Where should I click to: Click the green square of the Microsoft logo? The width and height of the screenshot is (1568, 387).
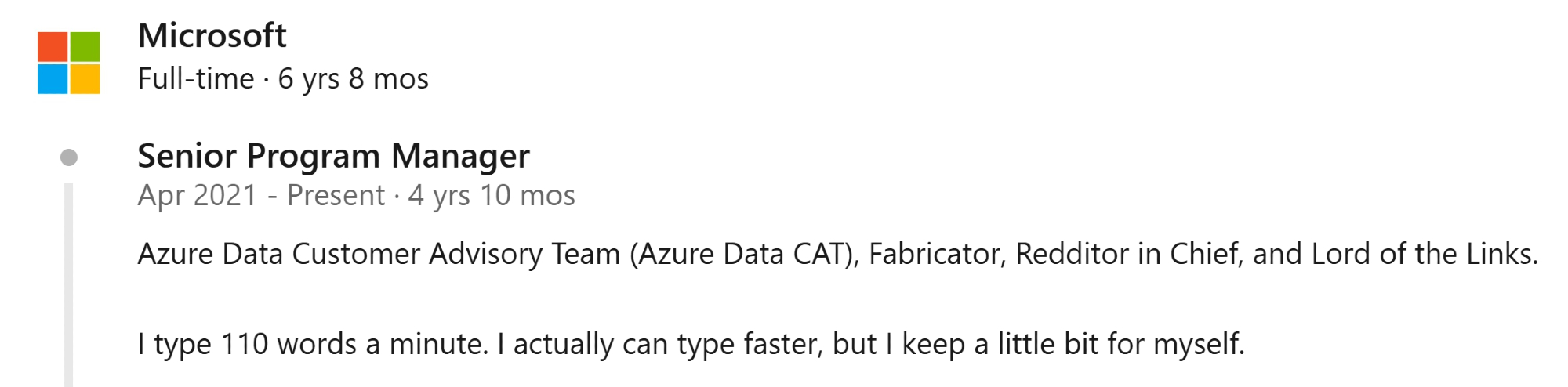pos(85,46)
